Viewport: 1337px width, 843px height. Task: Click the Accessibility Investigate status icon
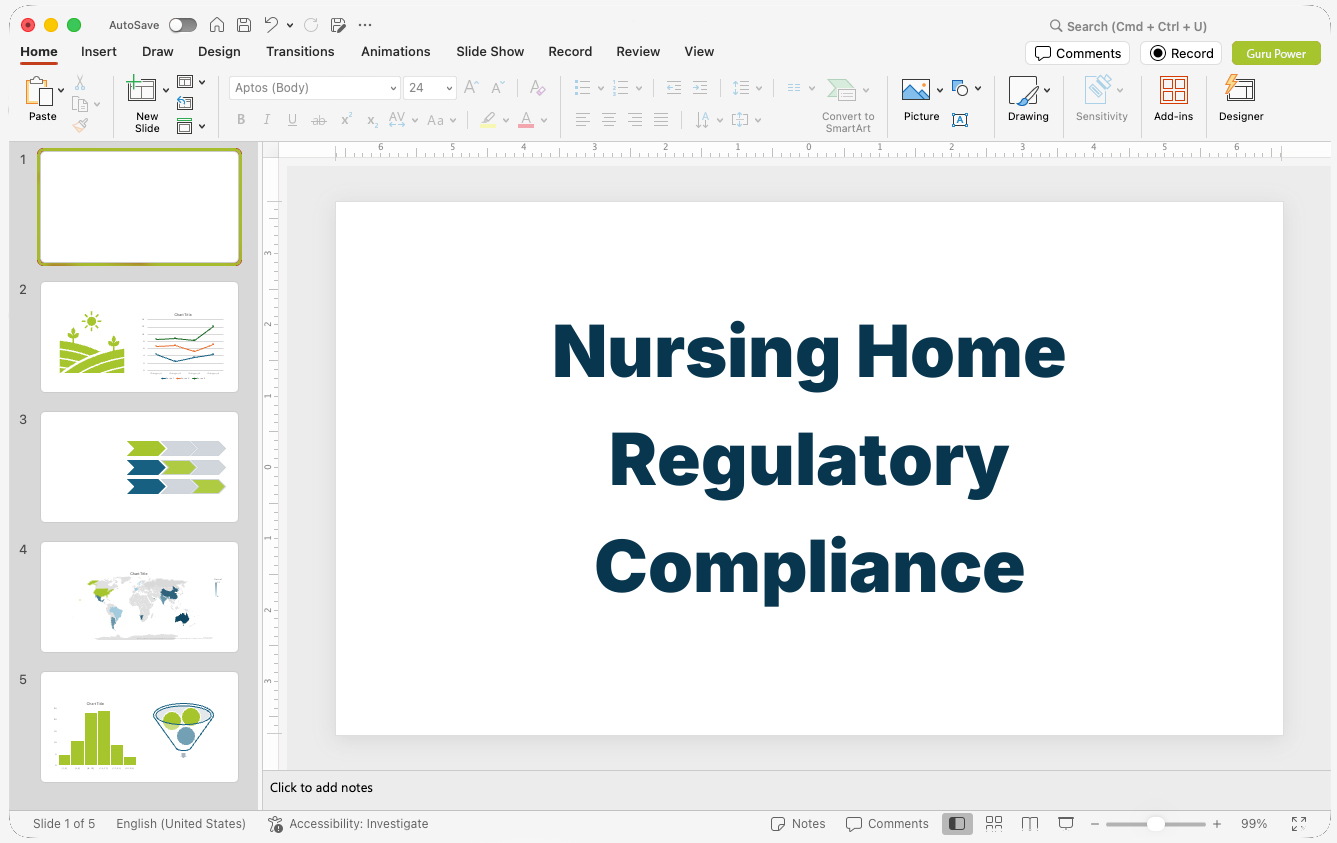276,824
